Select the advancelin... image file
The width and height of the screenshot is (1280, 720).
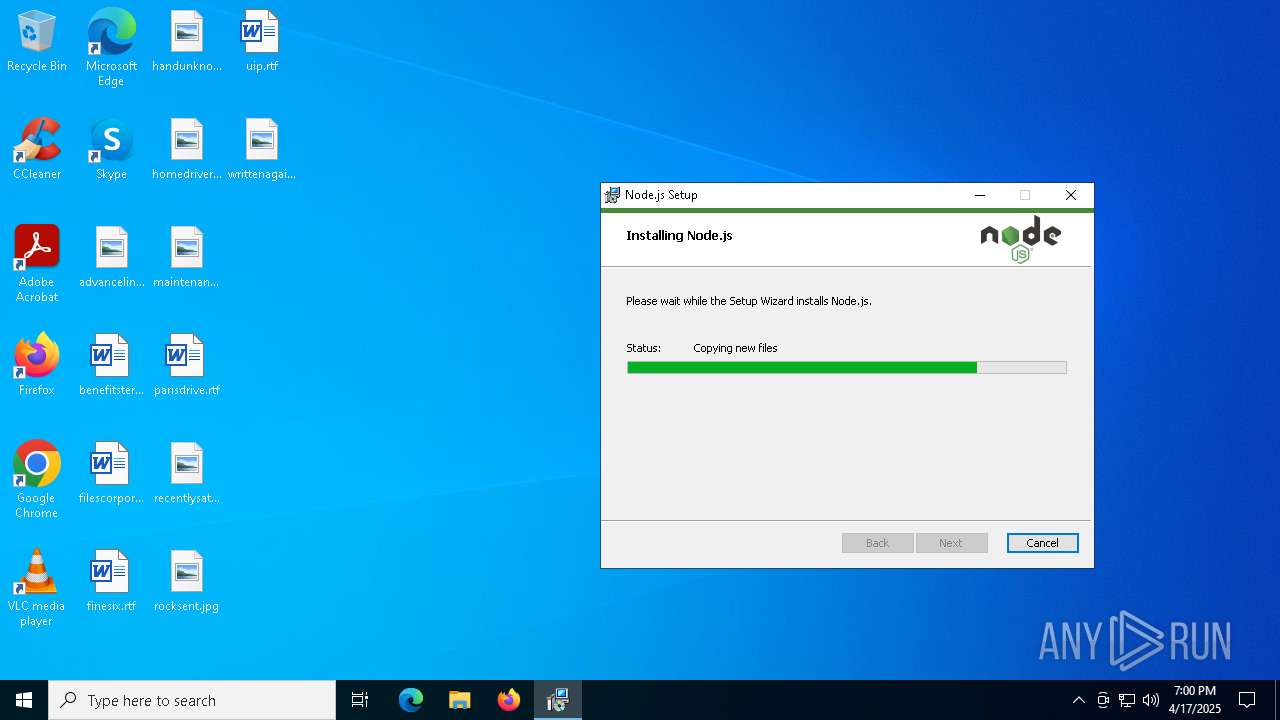[x=111, y=258]
